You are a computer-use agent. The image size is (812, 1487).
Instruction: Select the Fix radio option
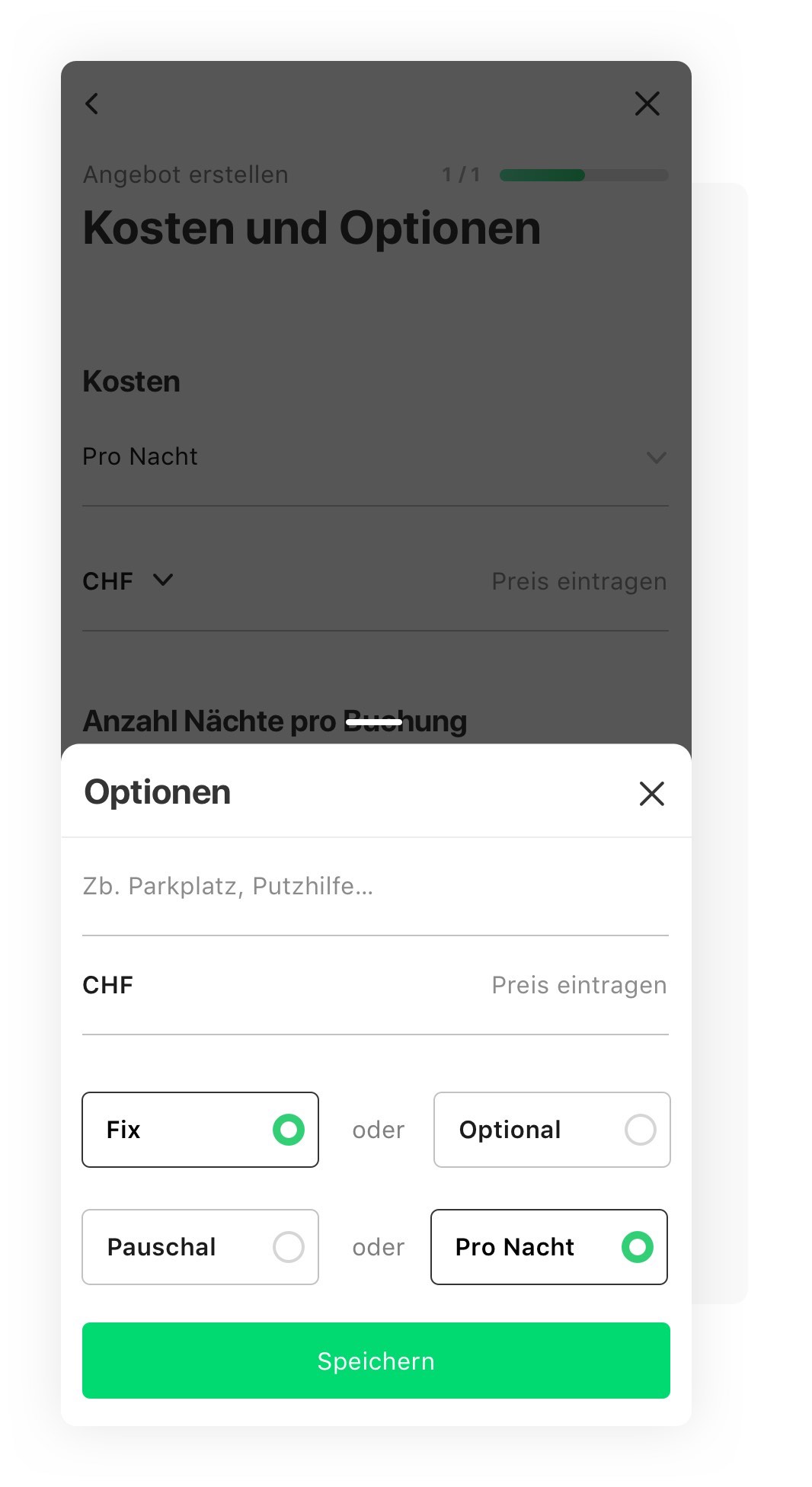click(x=200, y=1130)
